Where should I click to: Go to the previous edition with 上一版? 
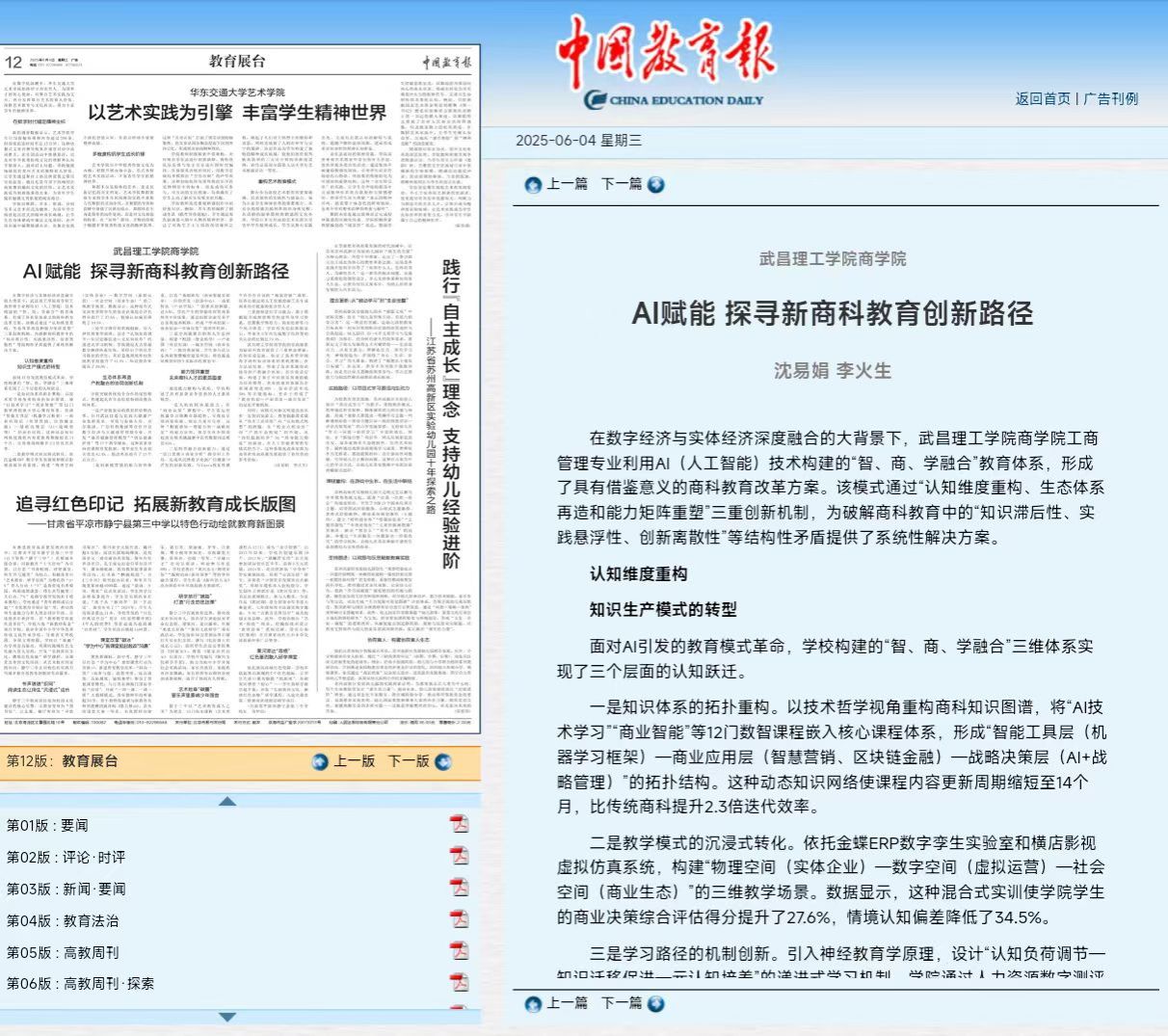354,761
